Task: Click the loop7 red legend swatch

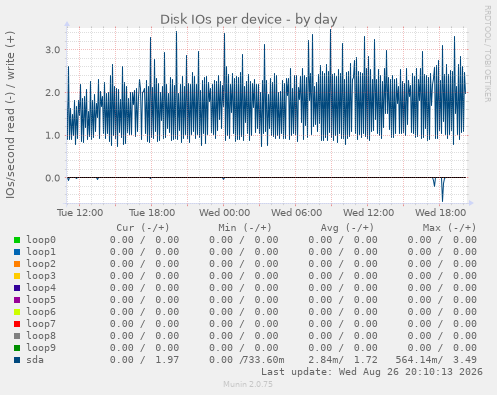Action: tap(17, 324)
